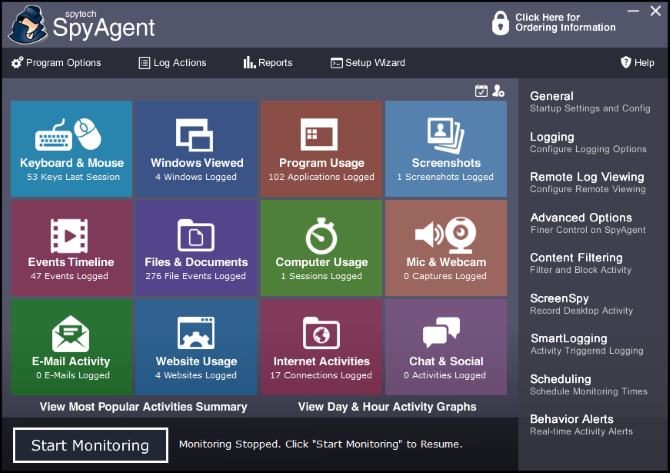Screen dimensions: 670x473
Task: Click Here for Ordering Information link
Action: [565, 23]
